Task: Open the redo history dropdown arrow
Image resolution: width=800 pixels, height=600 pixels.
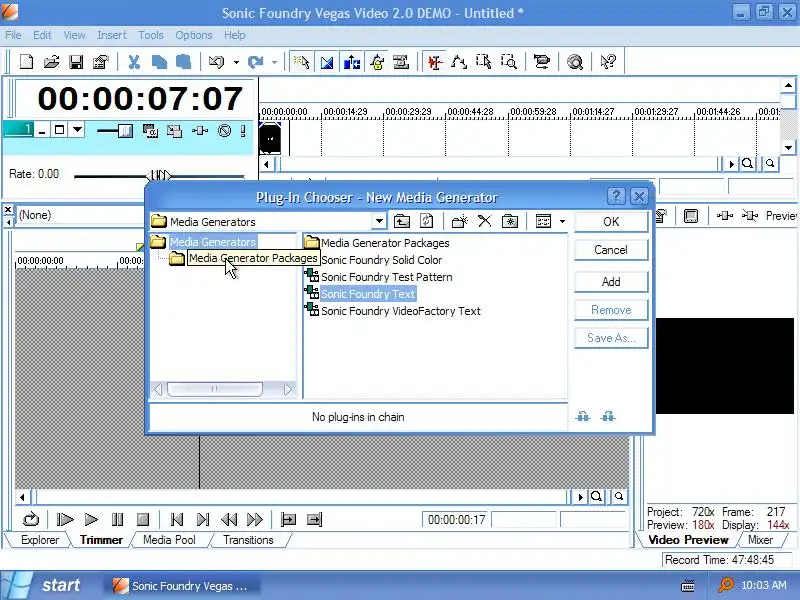Action: pos(274,62)
